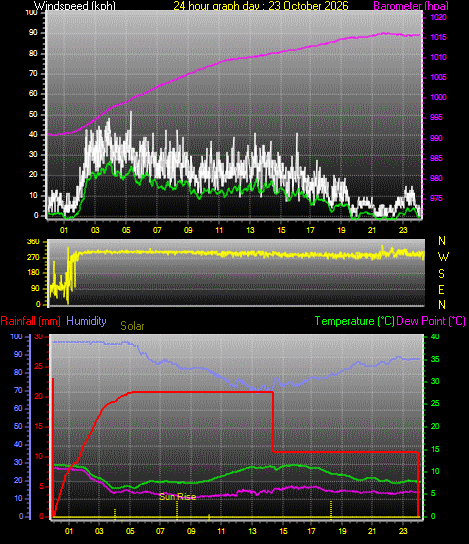The height and width of the screenshot is (544, 469).
Task: Click the blue 50 humidity axis value
Action: pos(18,426)
